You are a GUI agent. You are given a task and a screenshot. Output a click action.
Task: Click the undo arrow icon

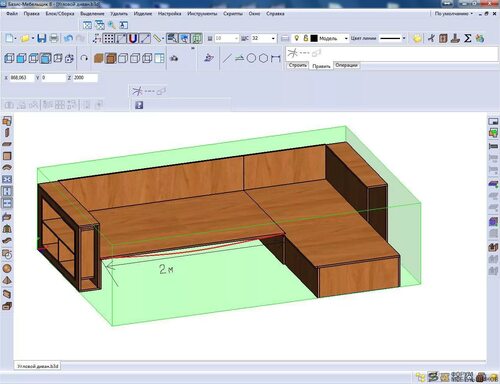coord(68,38)
